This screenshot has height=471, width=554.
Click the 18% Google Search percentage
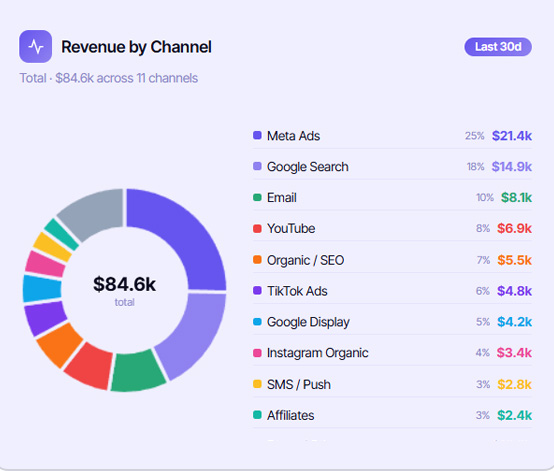point(475,167)
